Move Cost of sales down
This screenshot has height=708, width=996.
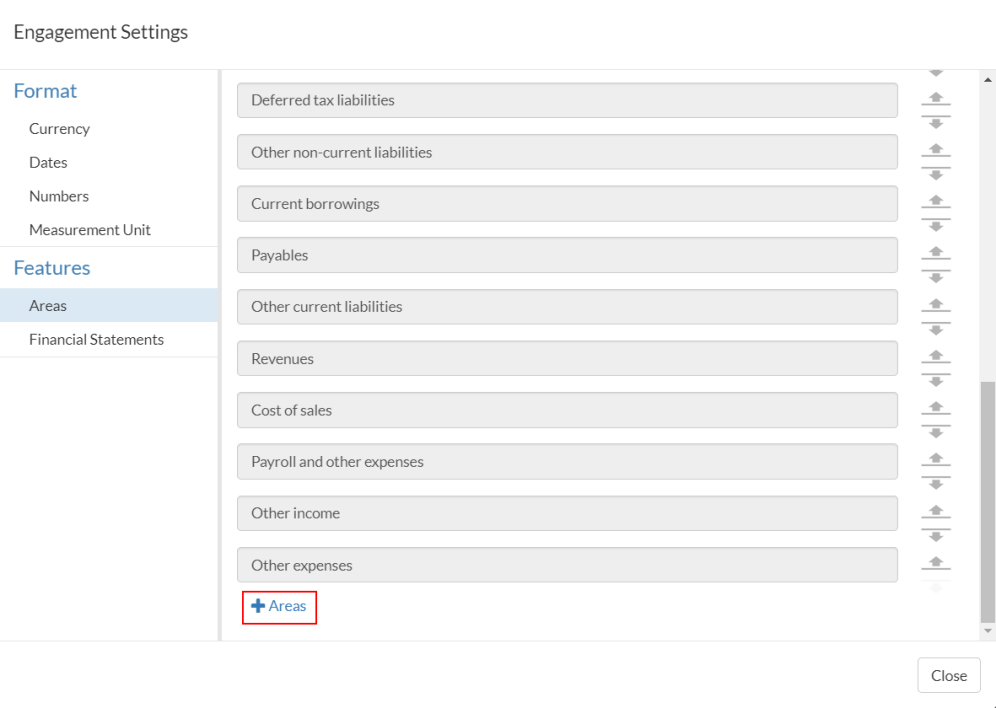[x=935, y=434]
